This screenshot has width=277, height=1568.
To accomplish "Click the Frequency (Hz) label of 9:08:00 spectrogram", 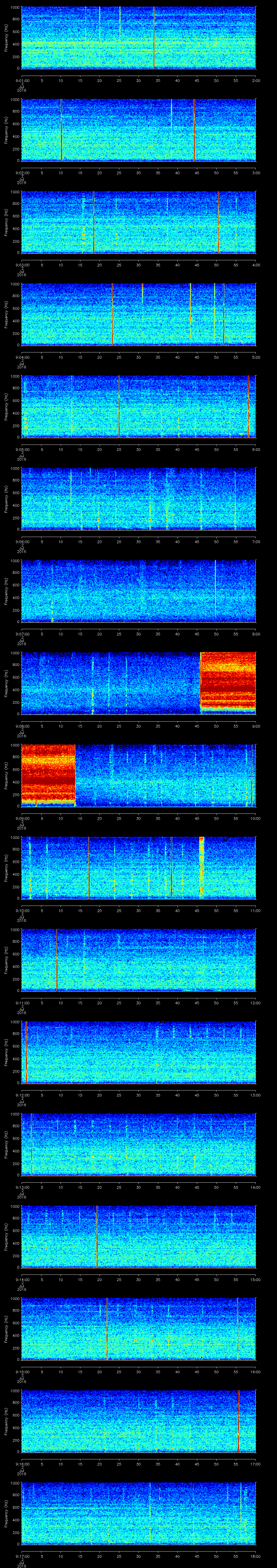I will point(6,683).
